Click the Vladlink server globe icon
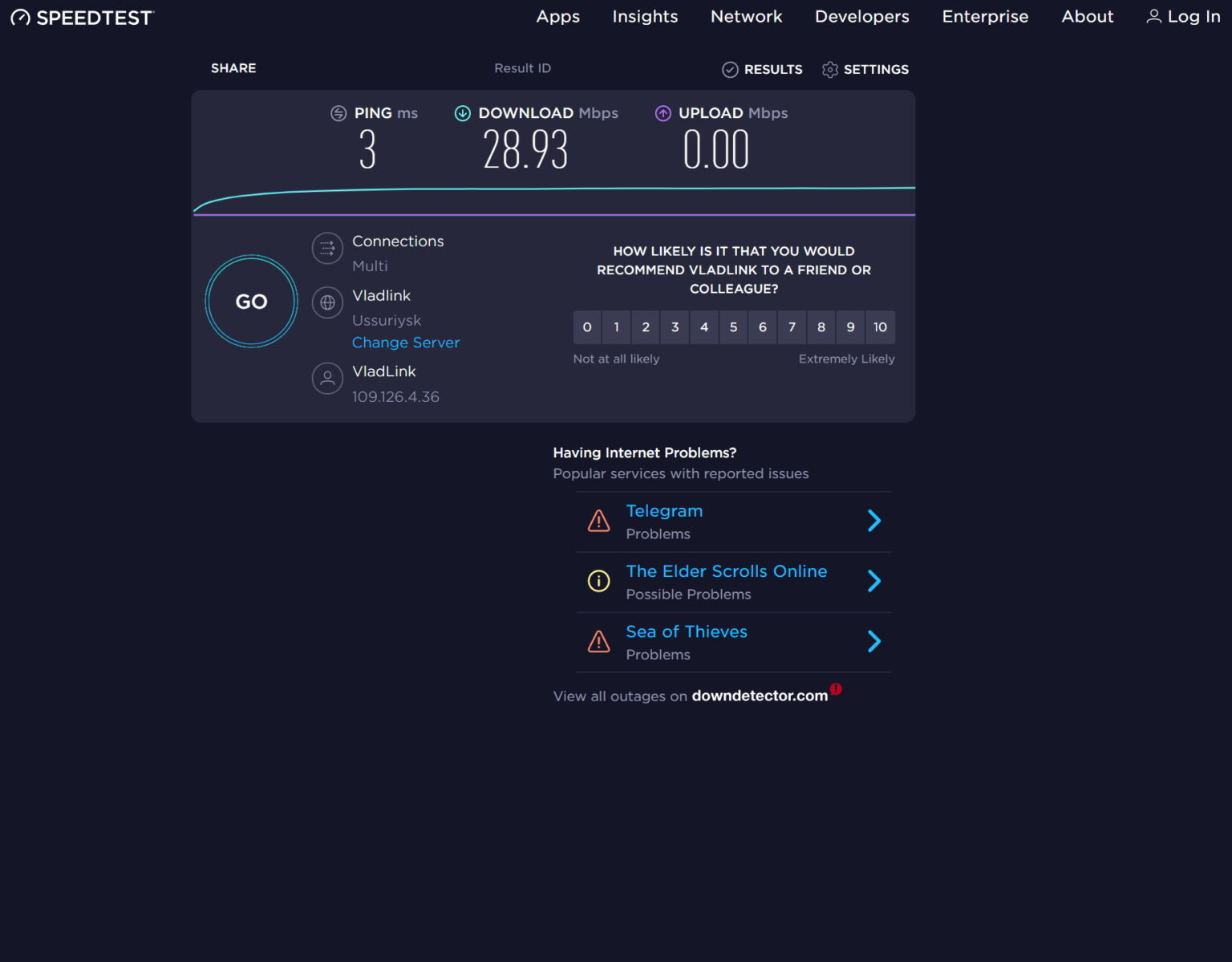Image resolution: width=1232 pixels, height=962 pixels. tap(327, 303)
